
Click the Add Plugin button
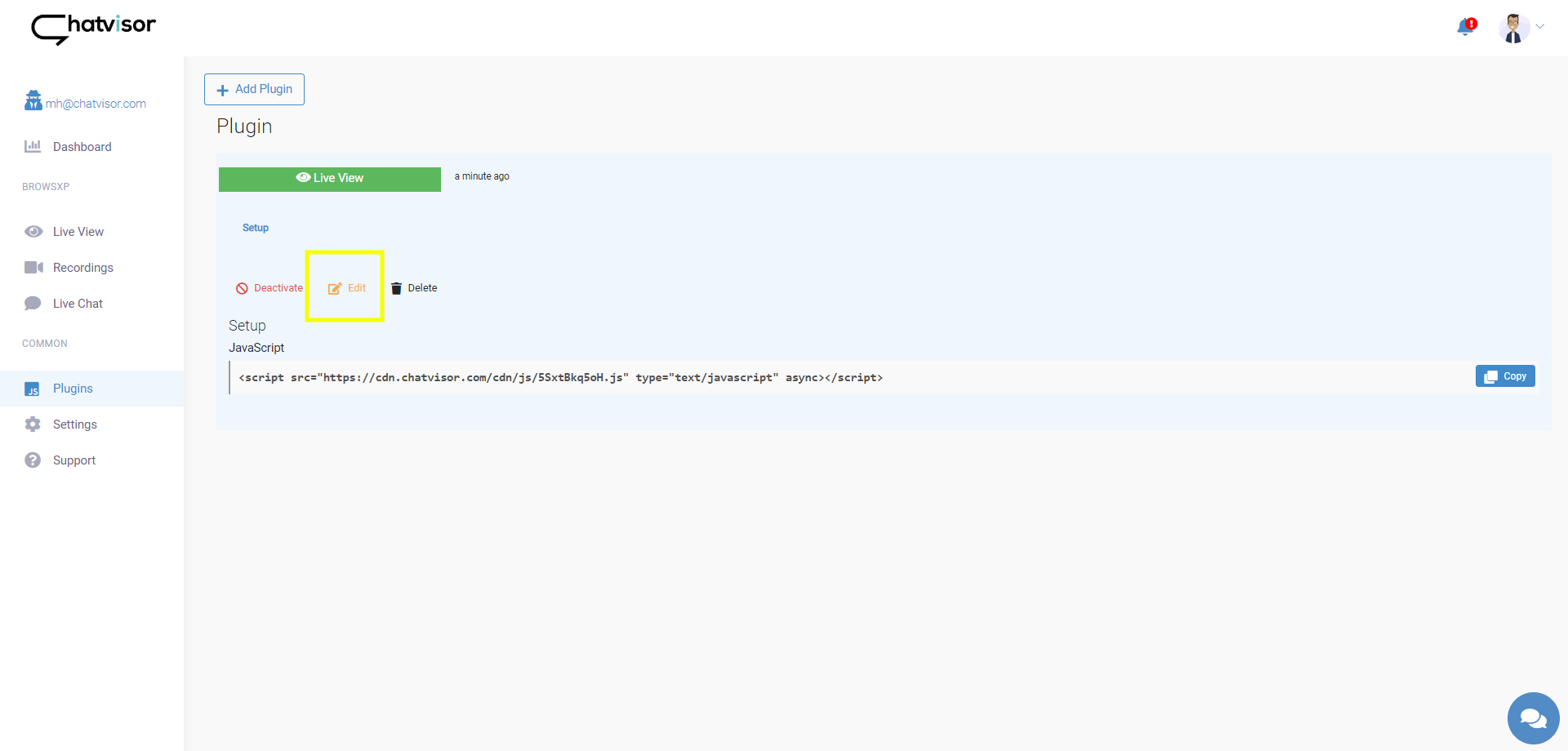pyautogui.click(x=254, y=89)
